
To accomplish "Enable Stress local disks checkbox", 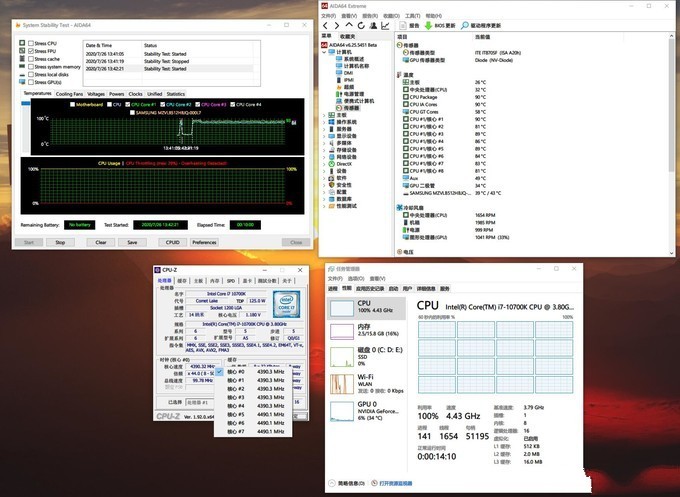I will pos(31,75).
